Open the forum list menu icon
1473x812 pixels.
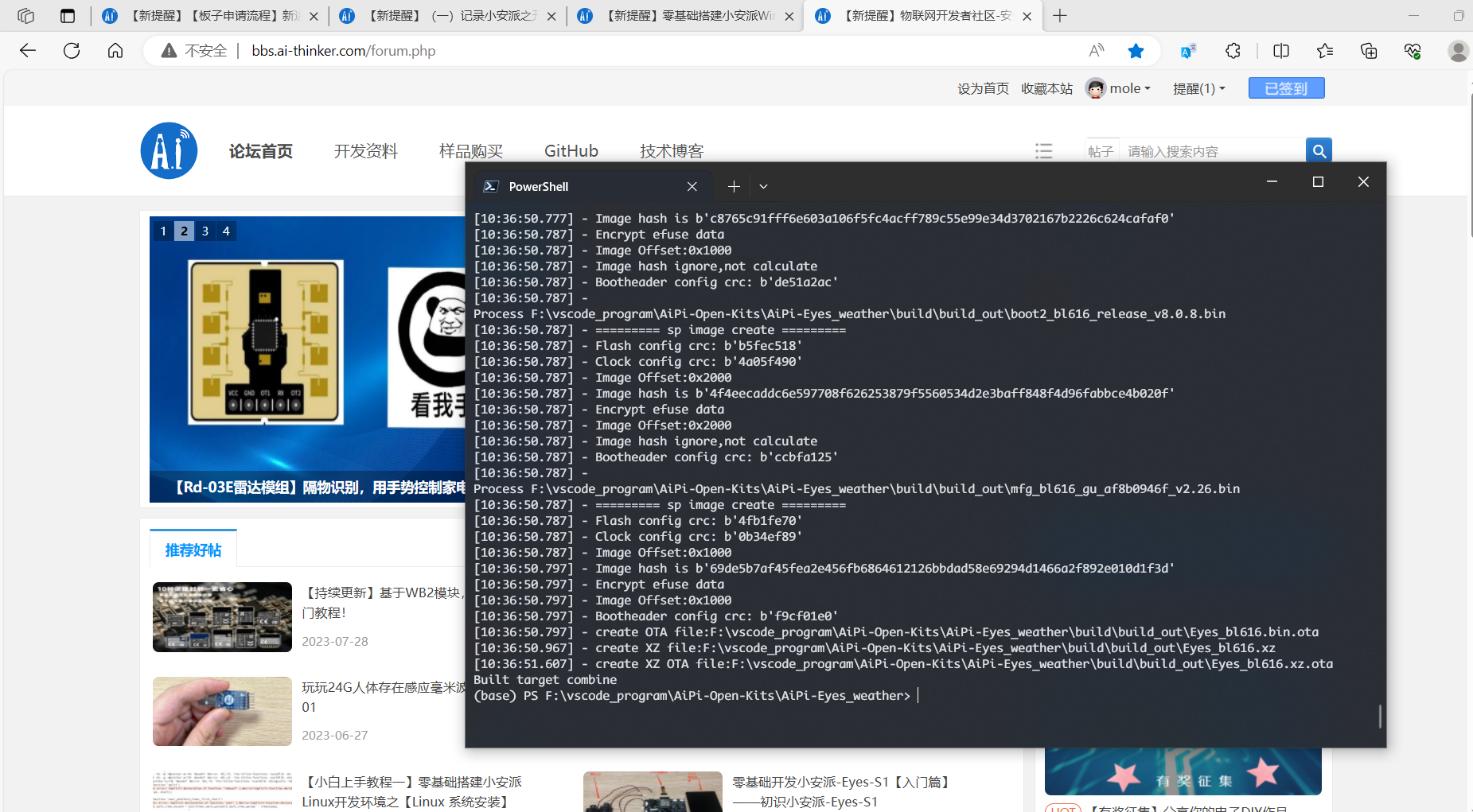1043,150
